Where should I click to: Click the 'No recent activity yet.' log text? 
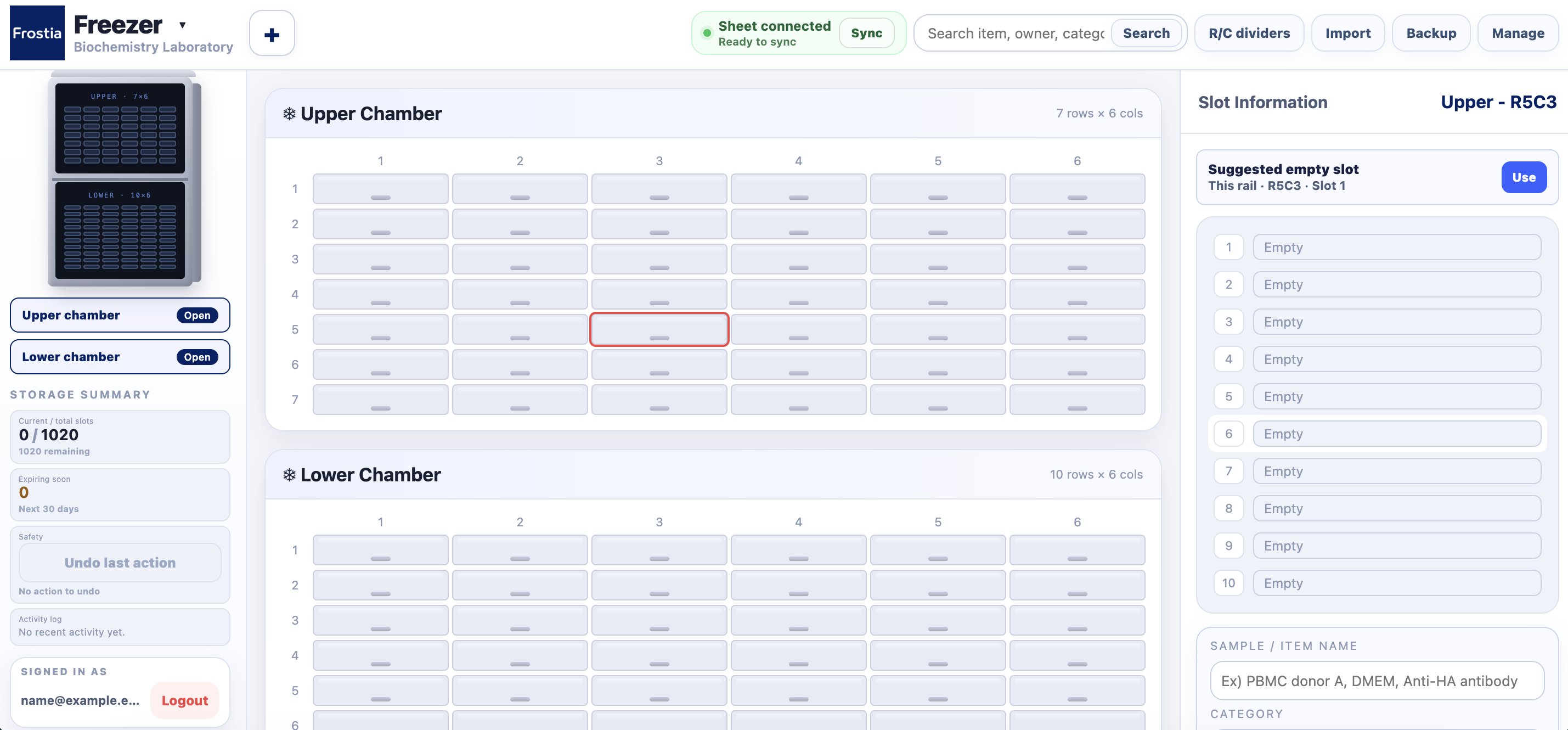point(72,632)
